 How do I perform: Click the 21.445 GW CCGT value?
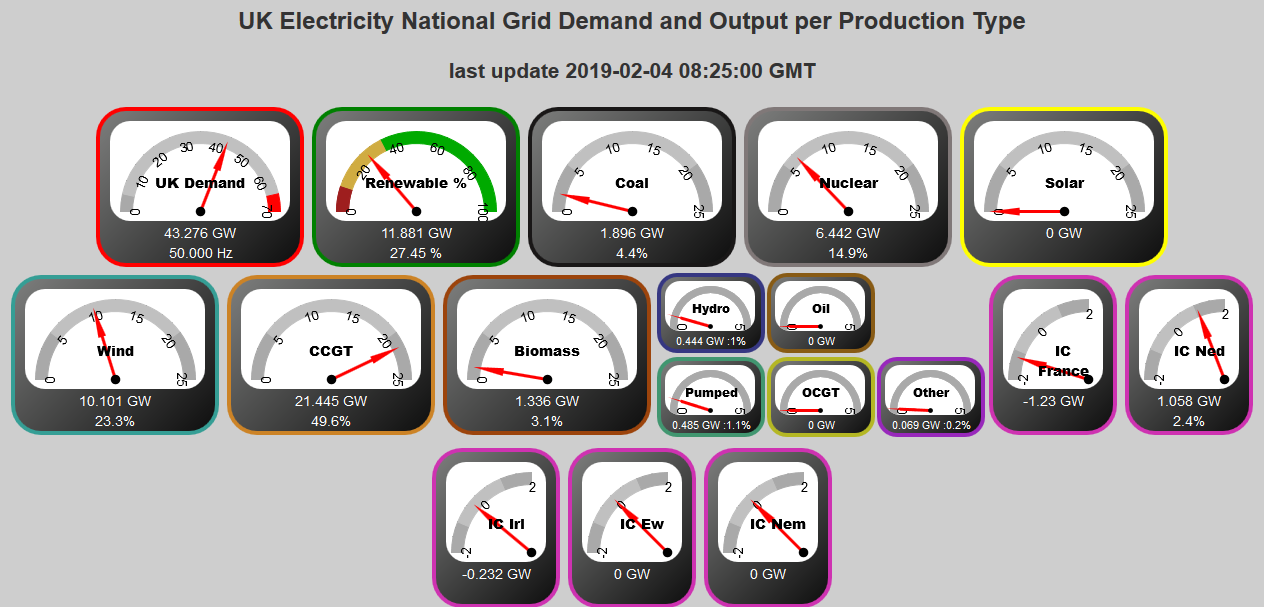tap(331, 401)
